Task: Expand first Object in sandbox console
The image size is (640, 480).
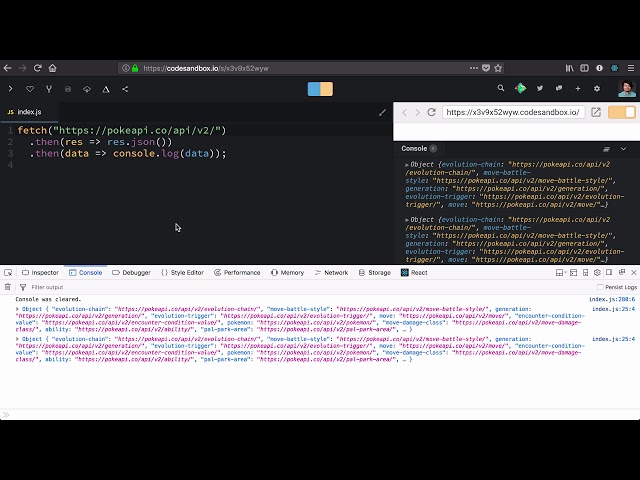Action: tap(407, 165)
